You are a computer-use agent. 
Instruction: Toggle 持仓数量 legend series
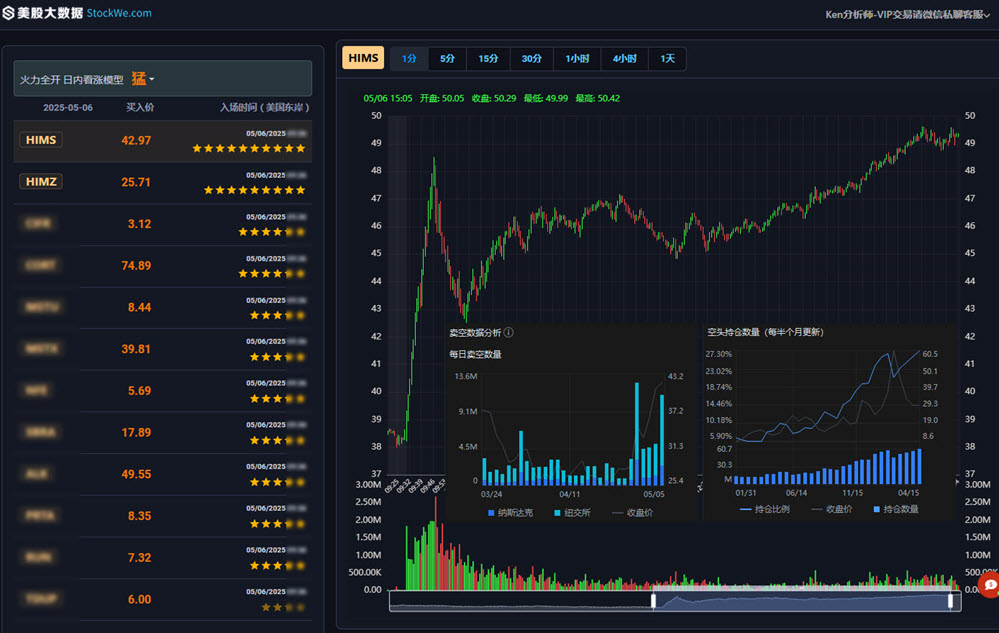[x=896, y=509]
